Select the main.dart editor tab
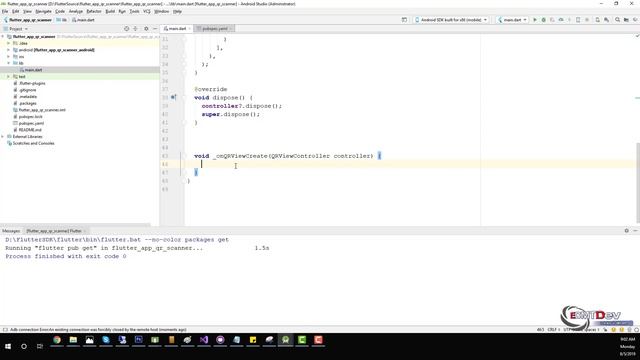Screen dimensions: 640x360 [x=177, y=29]
